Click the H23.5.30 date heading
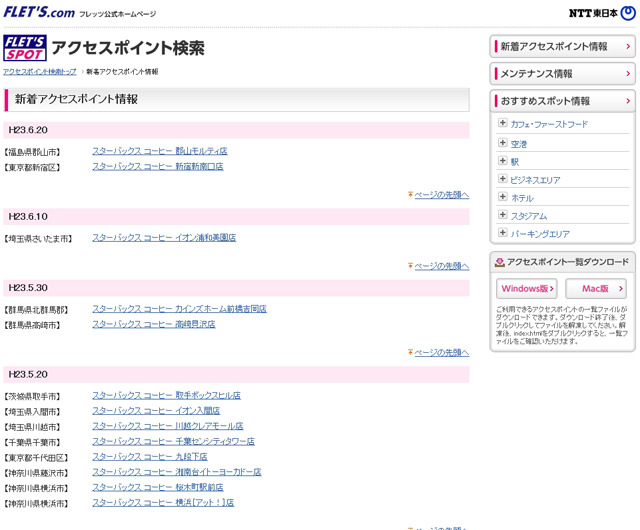This screenshot has width=640, height=530. tap(28, 288)
